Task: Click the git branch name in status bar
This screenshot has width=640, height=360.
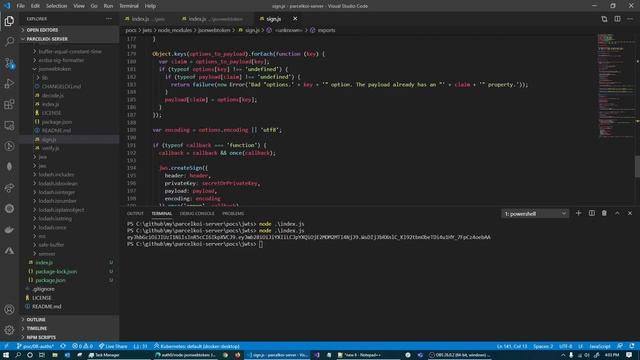Action: [36, 346]
